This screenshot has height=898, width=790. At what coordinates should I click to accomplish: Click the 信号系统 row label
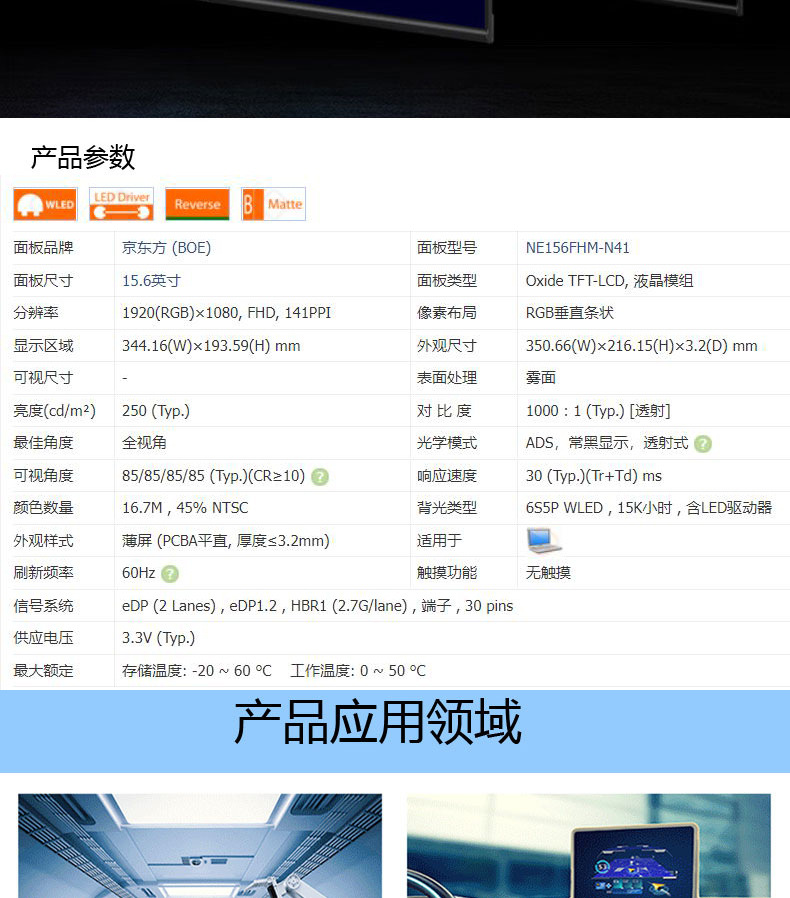click(x=43, y=606)
